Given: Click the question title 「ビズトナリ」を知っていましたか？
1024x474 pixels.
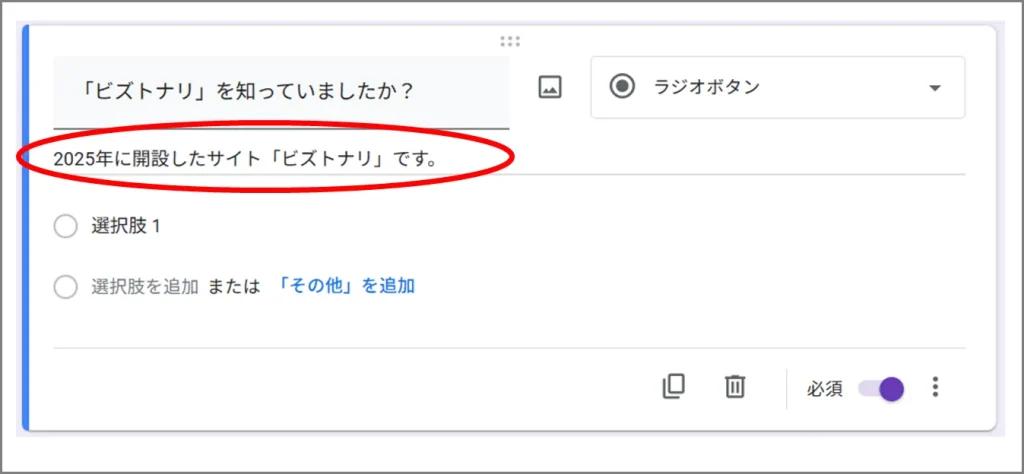Looking at the screenshot, I should pyautogui.click(x=250, y=91).
